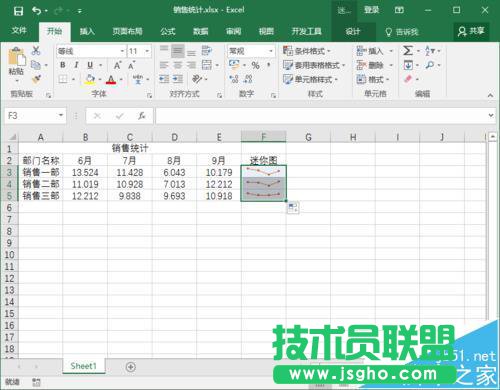Apply cell borders button

(63, 79)
